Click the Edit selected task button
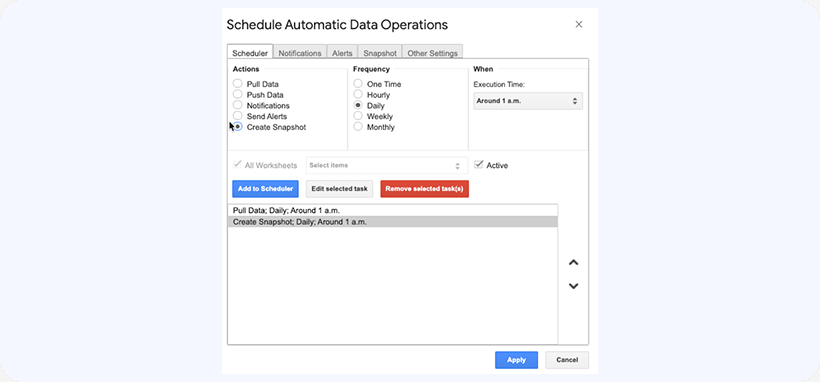Screen dimensions: 820x382 pyautogui.click(x=339, y=189)
